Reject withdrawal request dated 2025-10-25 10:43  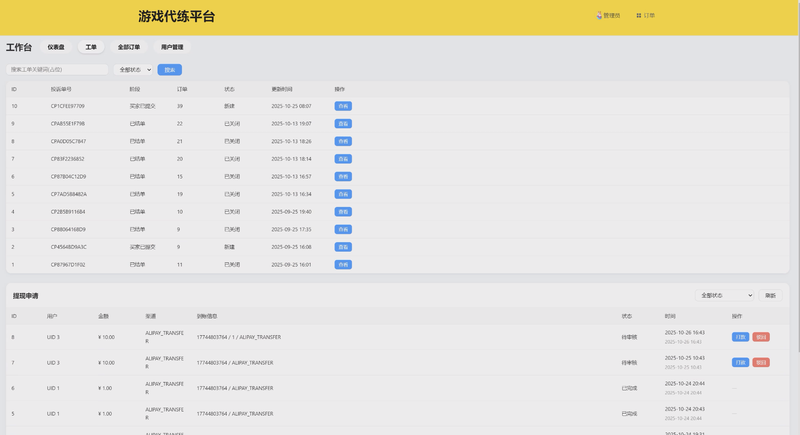(x=761, y=363)
